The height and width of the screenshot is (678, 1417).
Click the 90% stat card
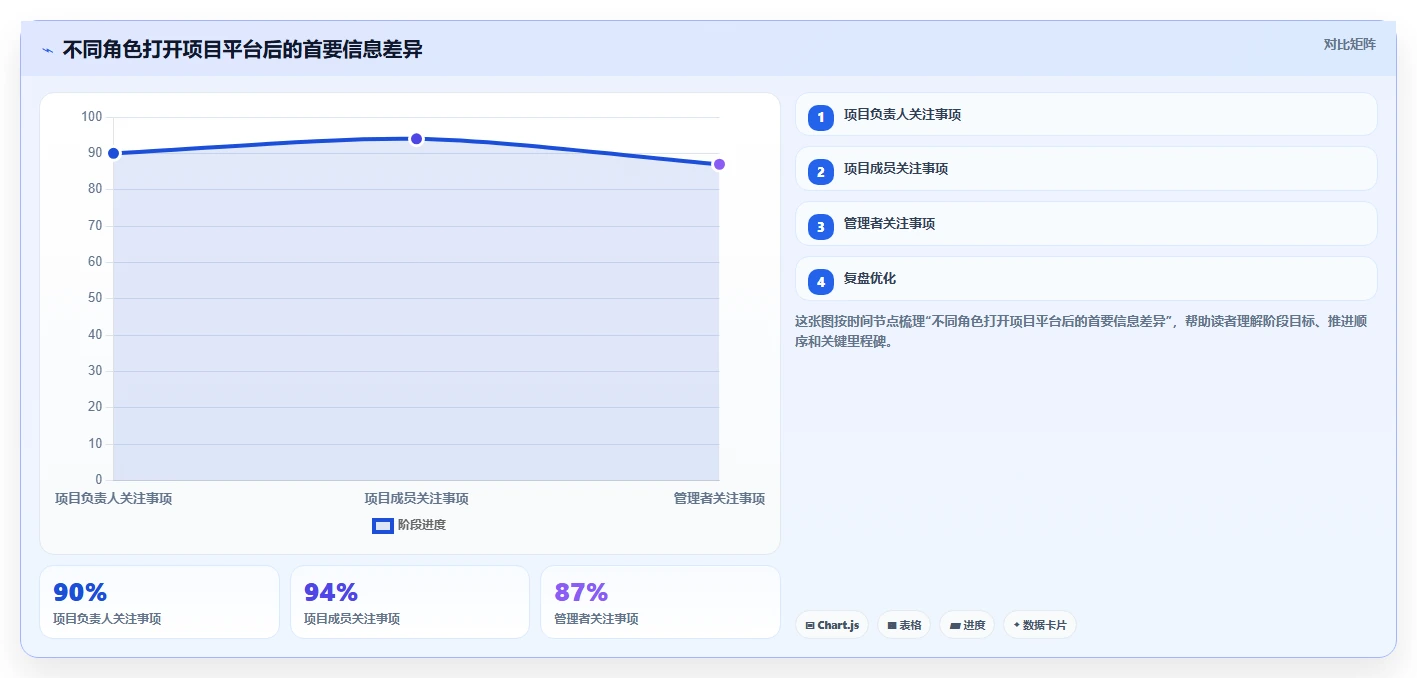[159, 602]
